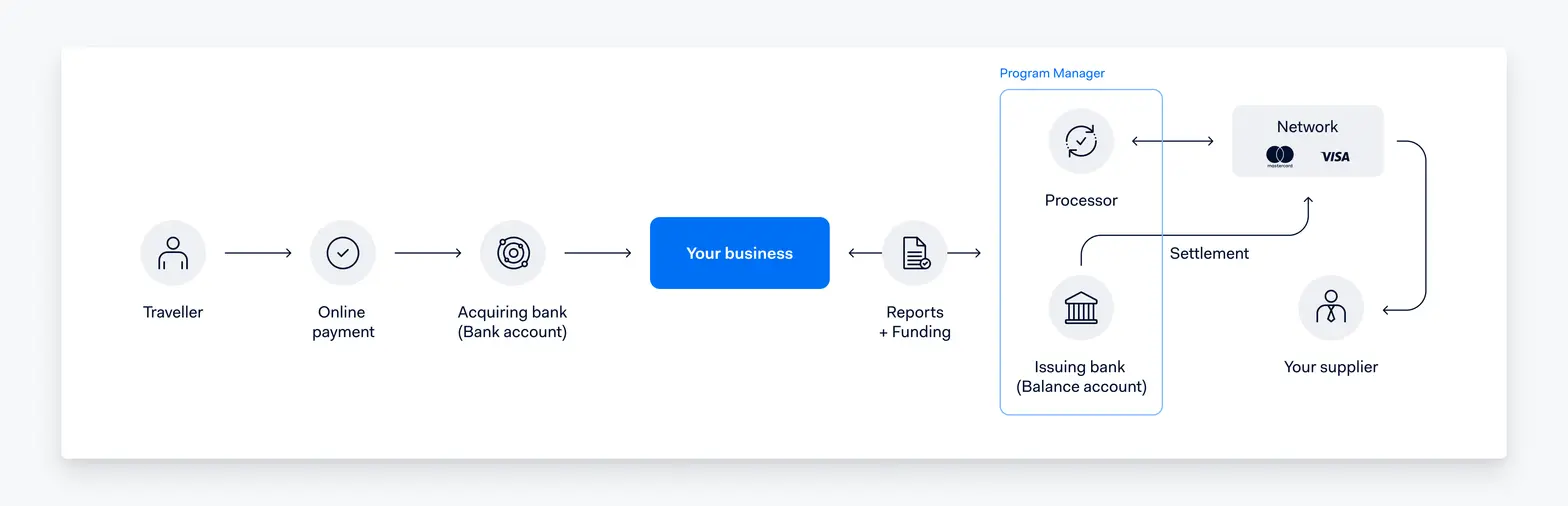Click the Processor text label
The height and width of the screenshot is (506, 1568).
click(x=1081, y=200)
